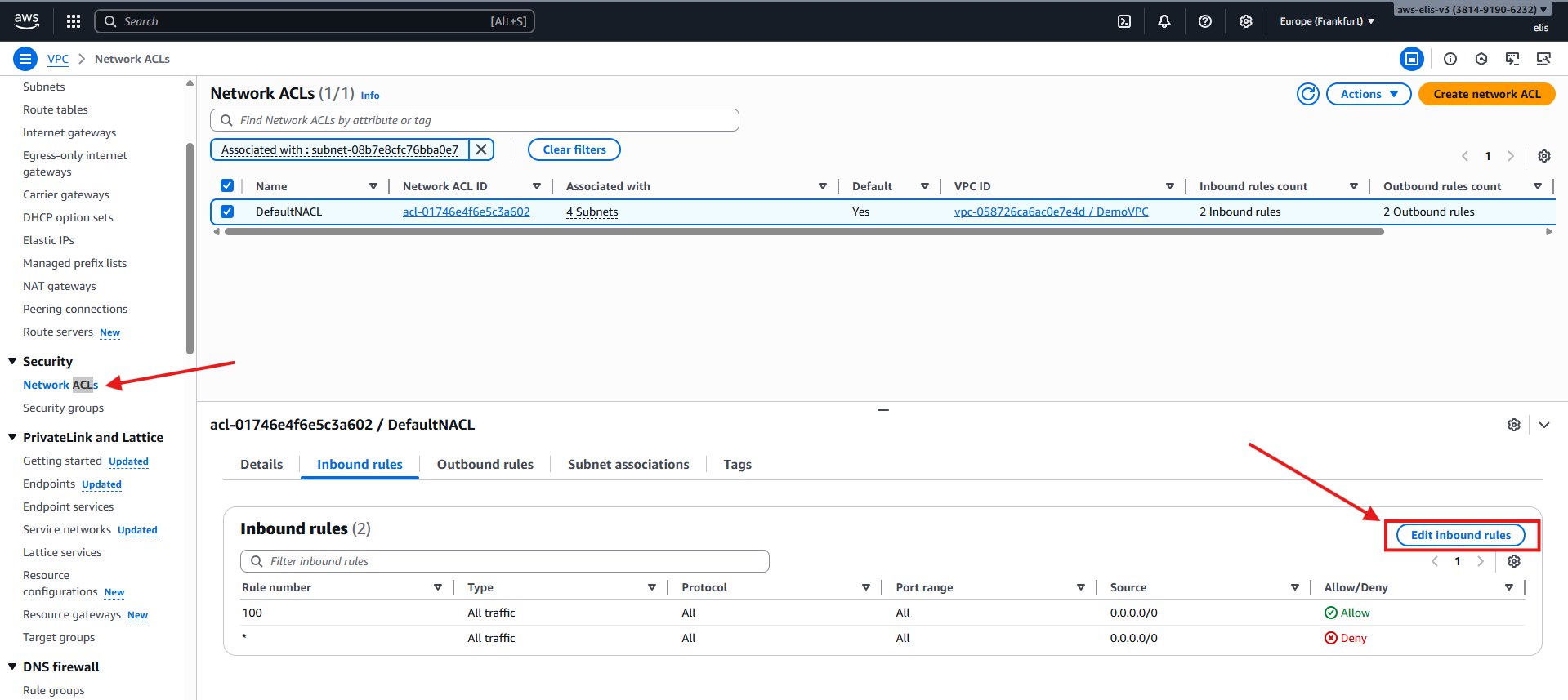The width and height of the screenshot is (1568, 700).
Task: Open Network ACLs table preferences gear
Action: pos(1543,156)
